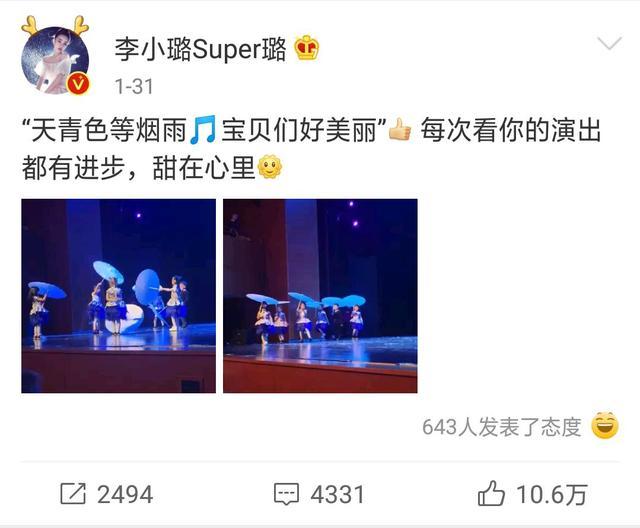Click the 10.6万 like count
Viewport: 640px width, 528px height.
click(x=551, y=495)
